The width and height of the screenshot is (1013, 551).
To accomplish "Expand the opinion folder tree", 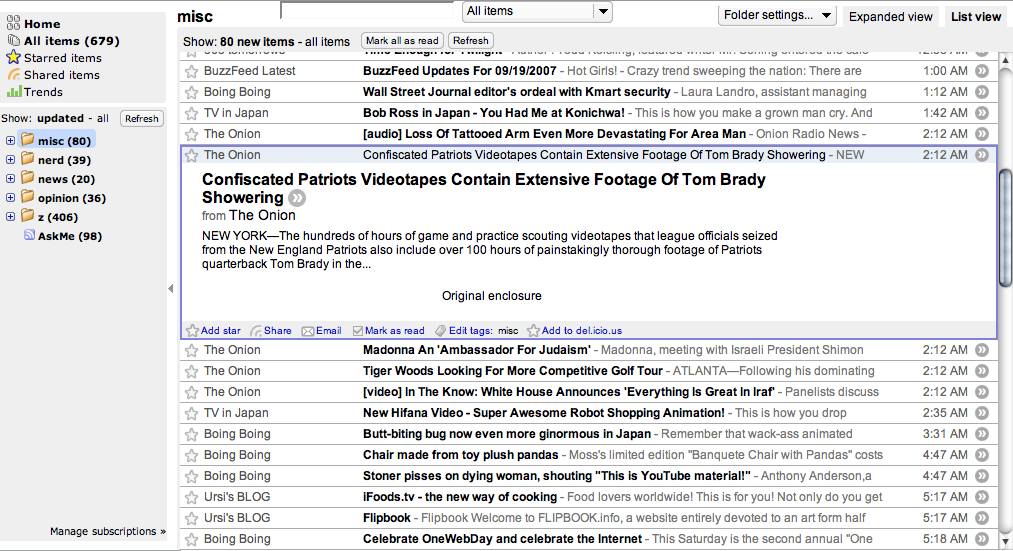I will pyautogui.click(x=10, y=198).
